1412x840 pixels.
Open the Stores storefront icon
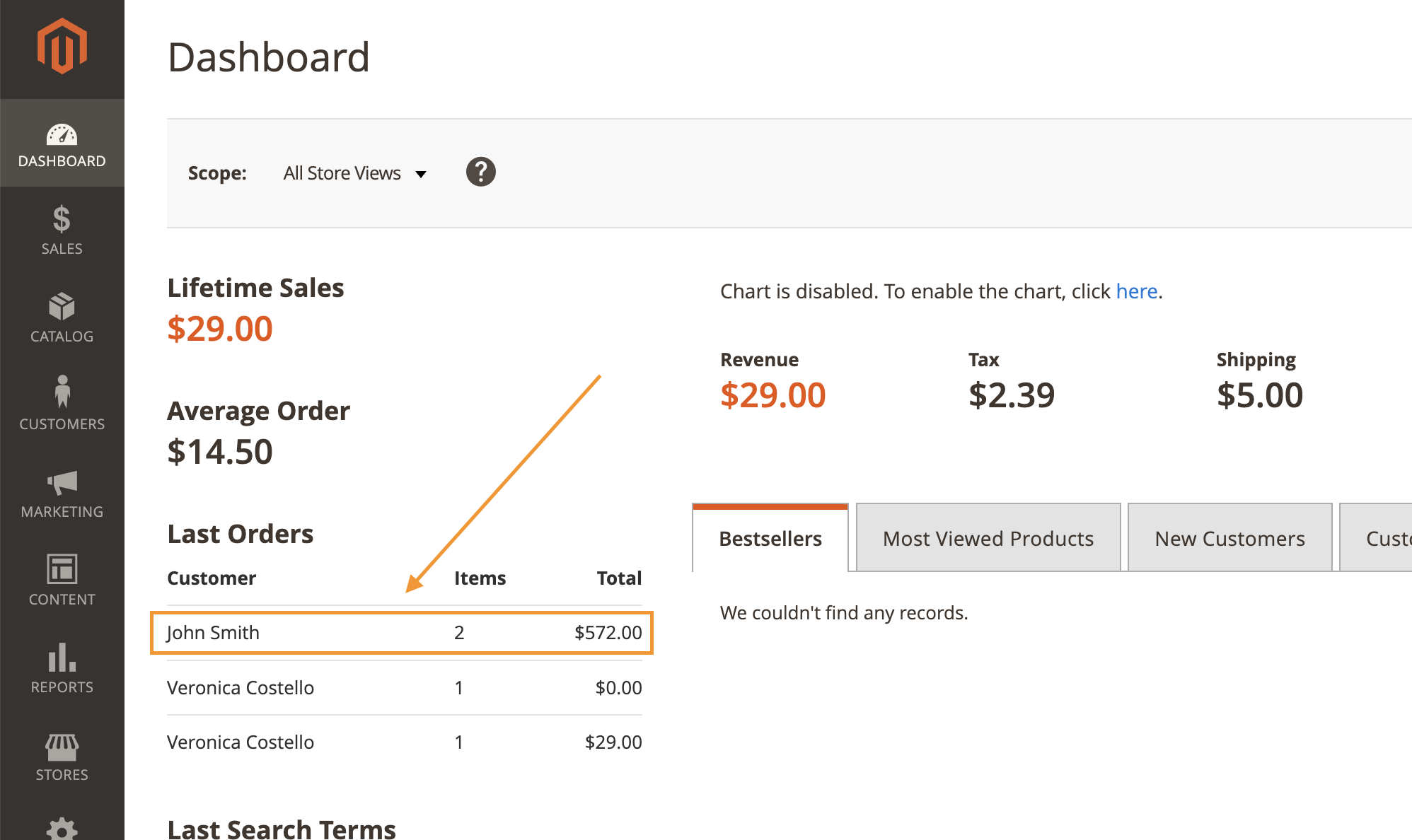tap(62, 747)
